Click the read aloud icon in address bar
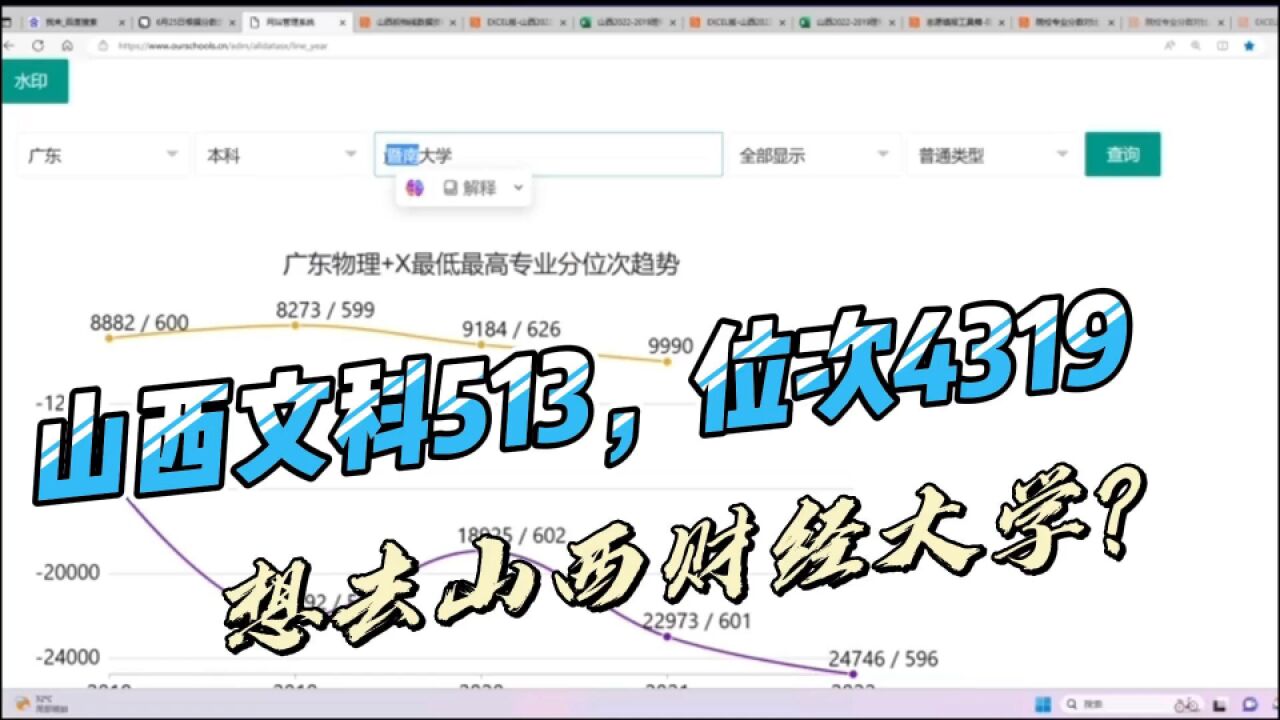 click(1169, 45)
